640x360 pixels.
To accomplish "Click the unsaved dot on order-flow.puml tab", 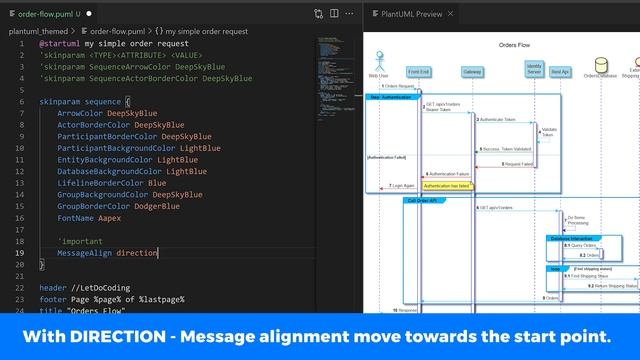I will point(89,14).
